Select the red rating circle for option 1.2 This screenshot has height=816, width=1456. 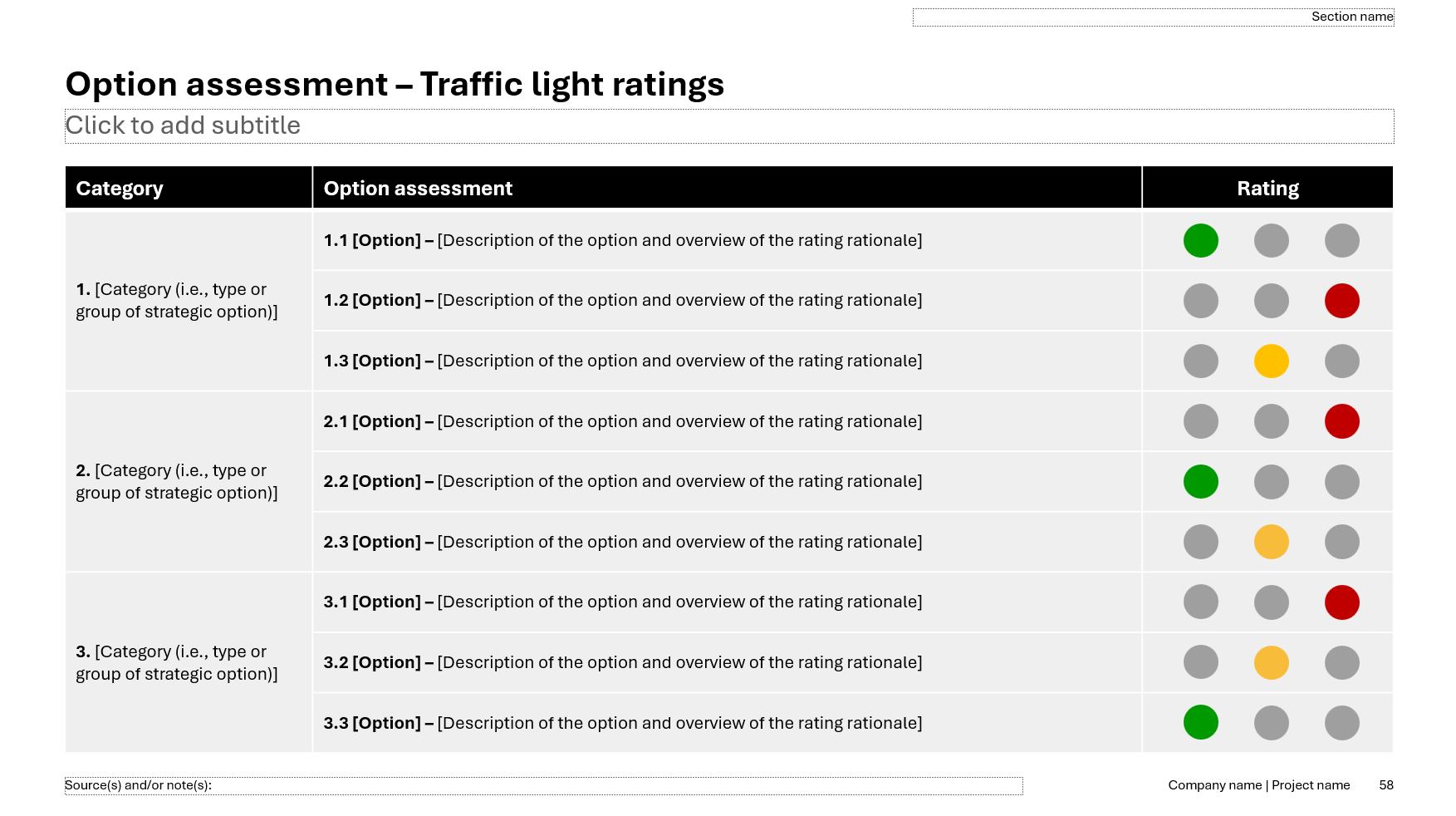pos(1341,301)
